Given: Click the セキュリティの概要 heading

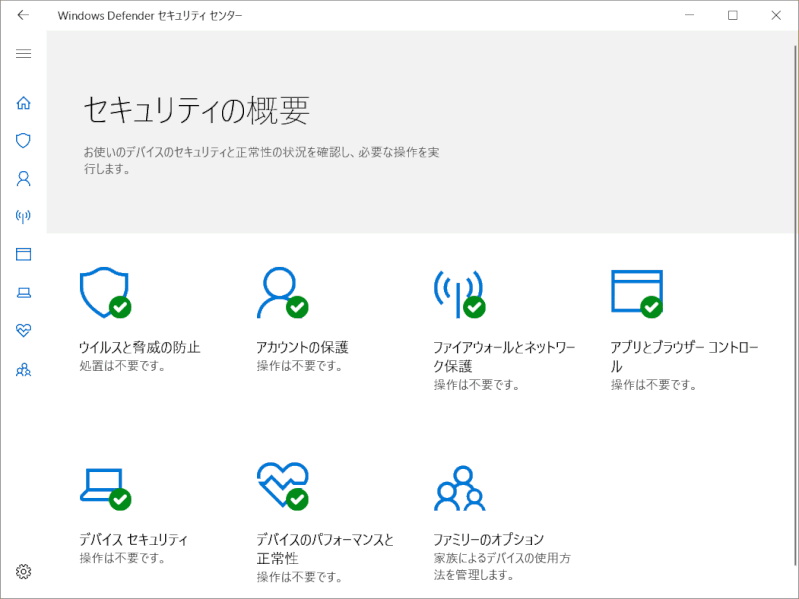Looking at the screenshot, I should (196, 111).
